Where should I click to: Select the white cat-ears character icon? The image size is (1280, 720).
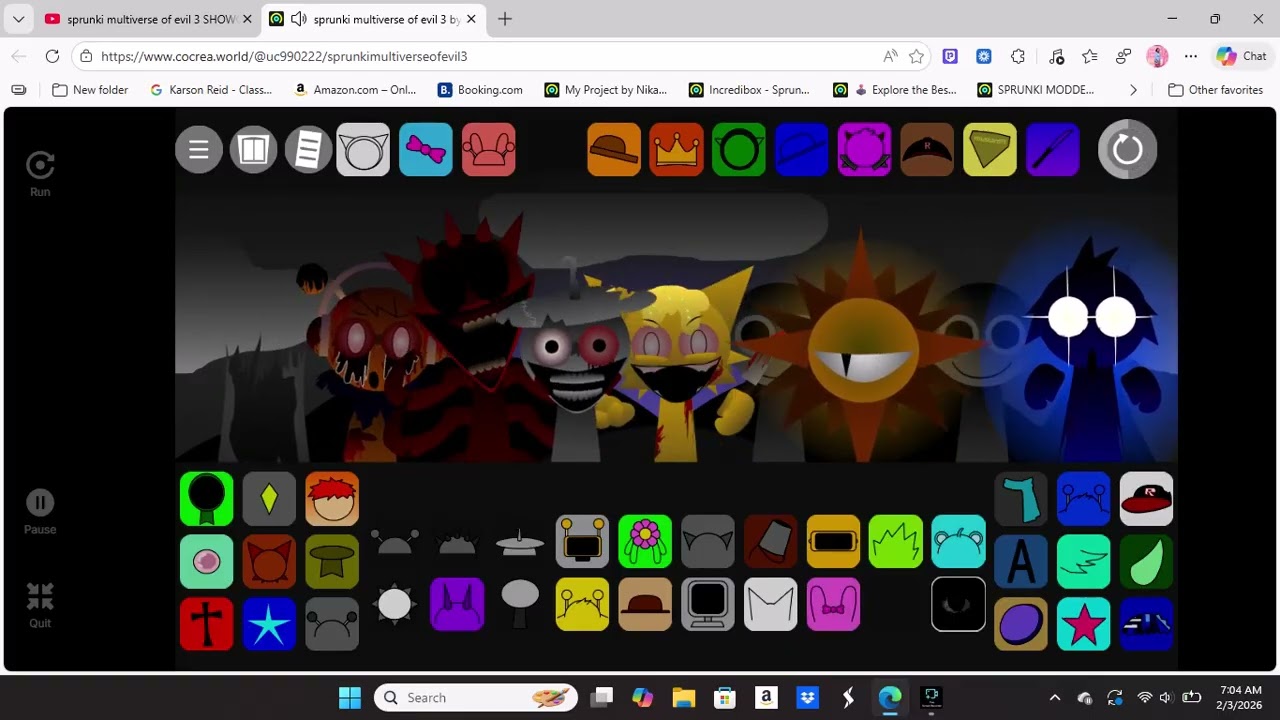[363, 150]
